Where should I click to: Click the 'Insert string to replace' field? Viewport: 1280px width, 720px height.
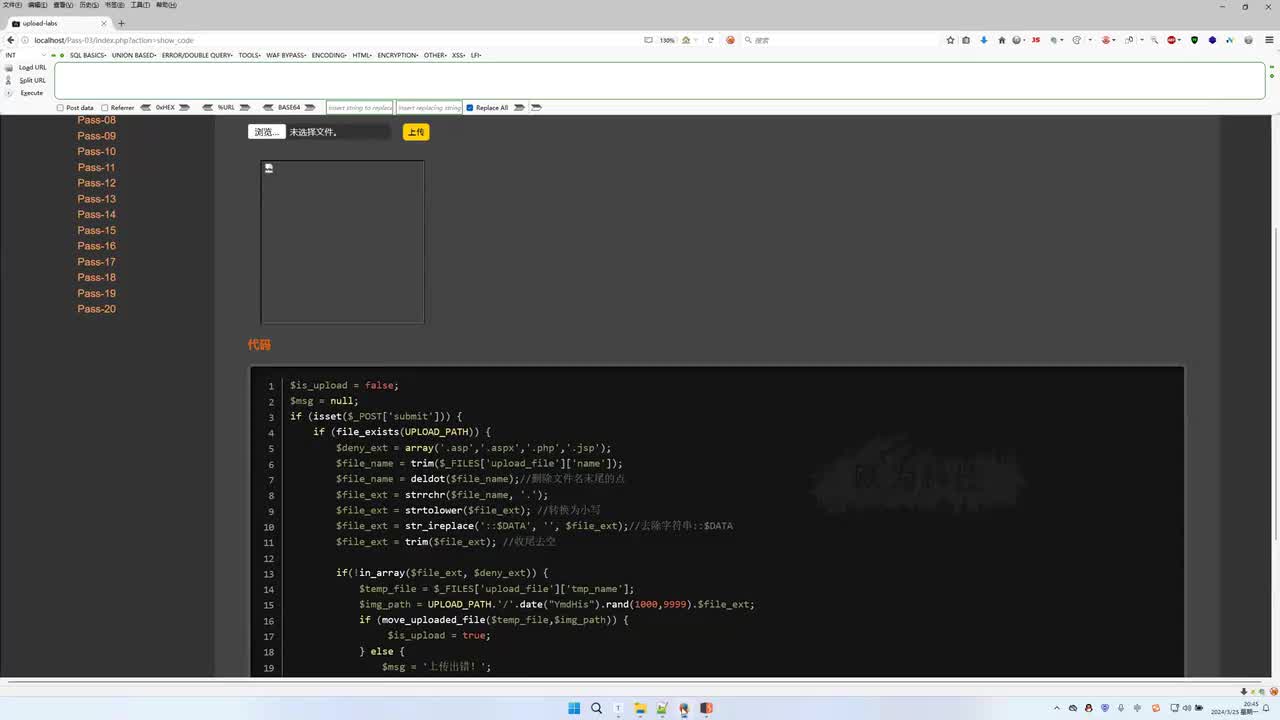pyautogui.click(x=360, y=107)
